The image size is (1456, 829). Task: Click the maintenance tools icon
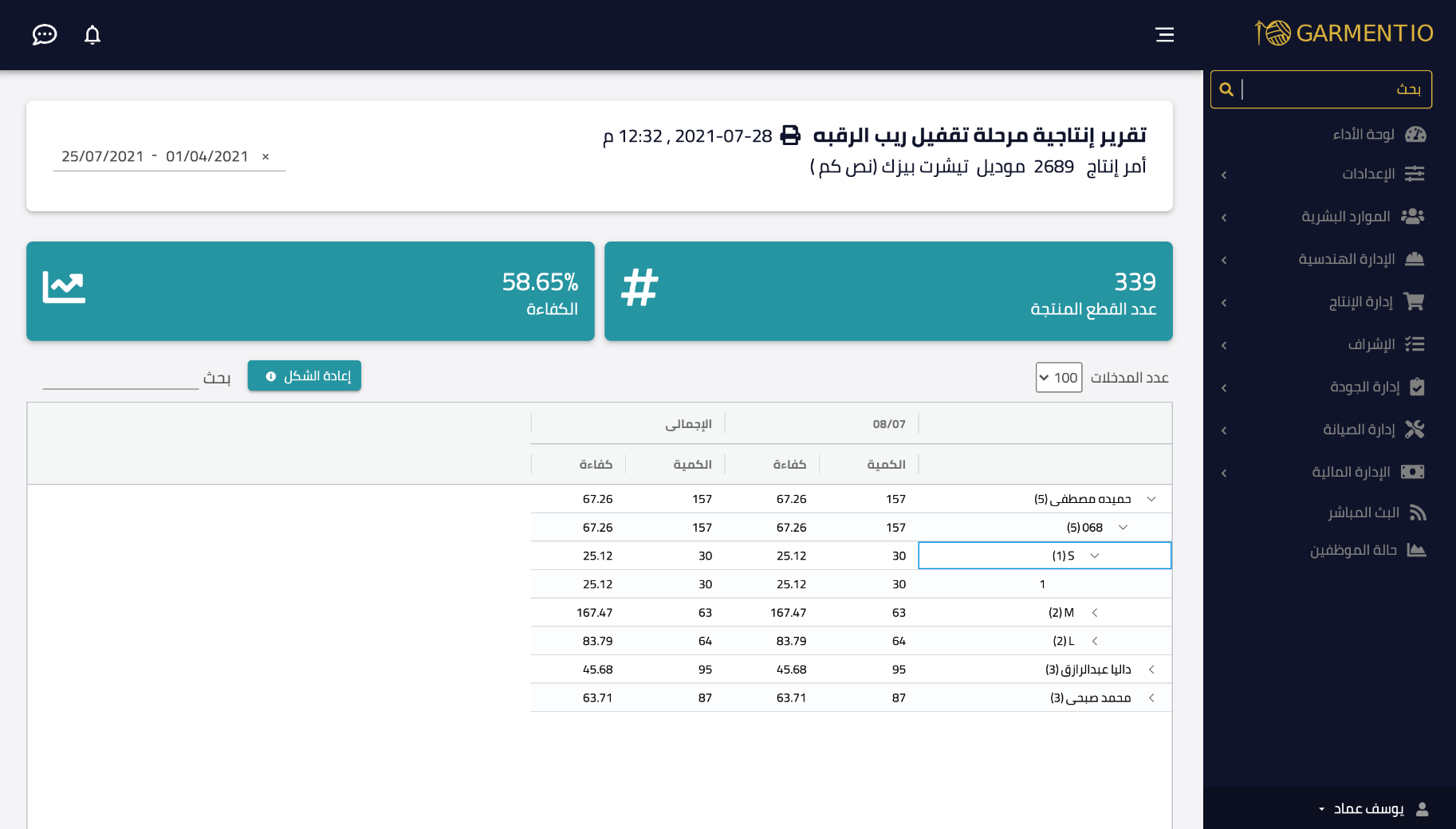point(1415,430)
